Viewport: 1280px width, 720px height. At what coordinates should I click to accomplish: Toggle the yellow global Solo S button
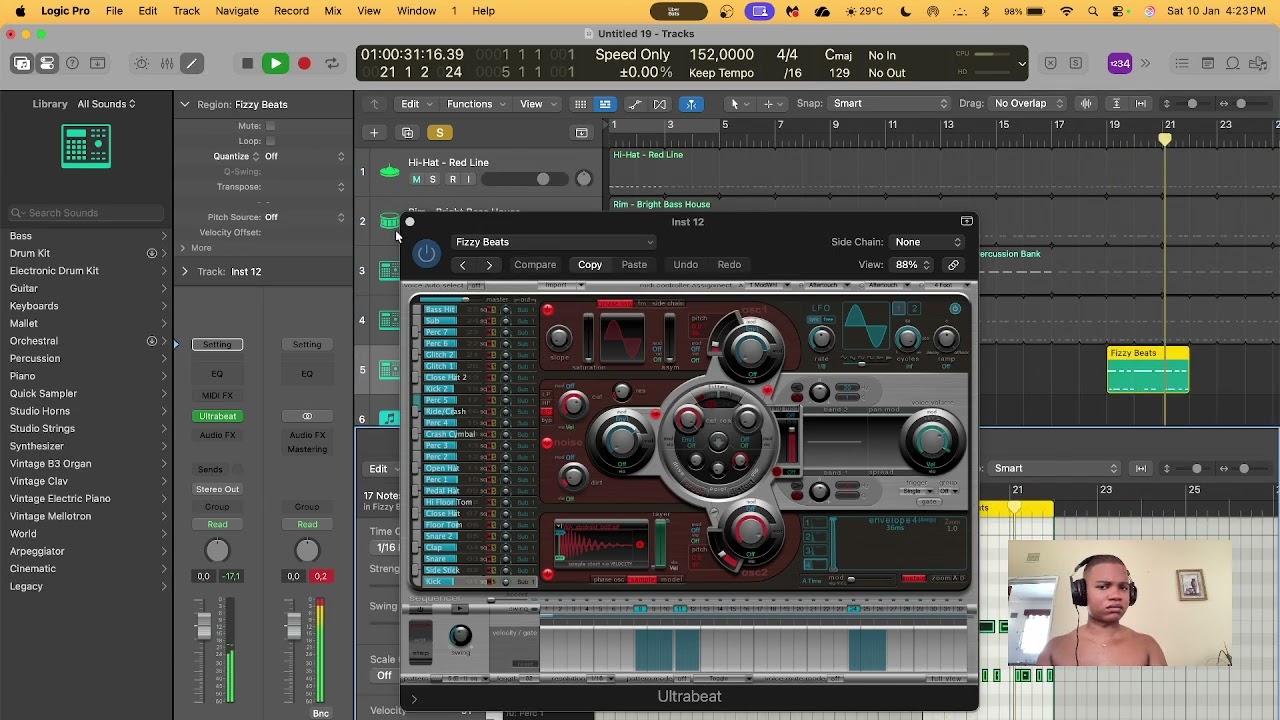pos(439,133)
